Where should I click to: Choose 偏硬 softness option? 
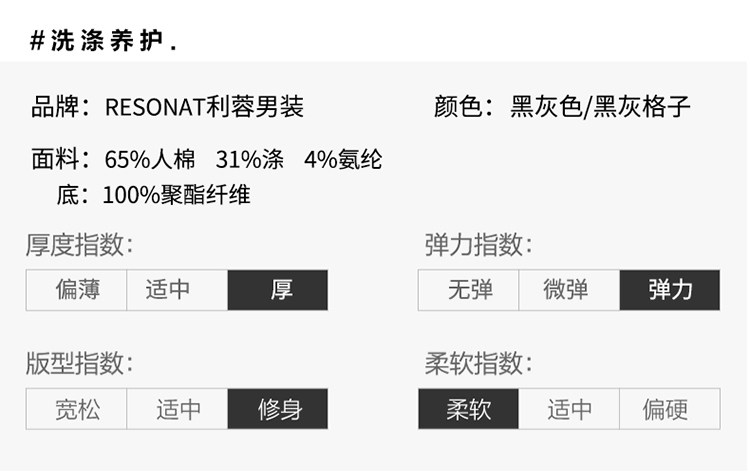pos(670,409)
